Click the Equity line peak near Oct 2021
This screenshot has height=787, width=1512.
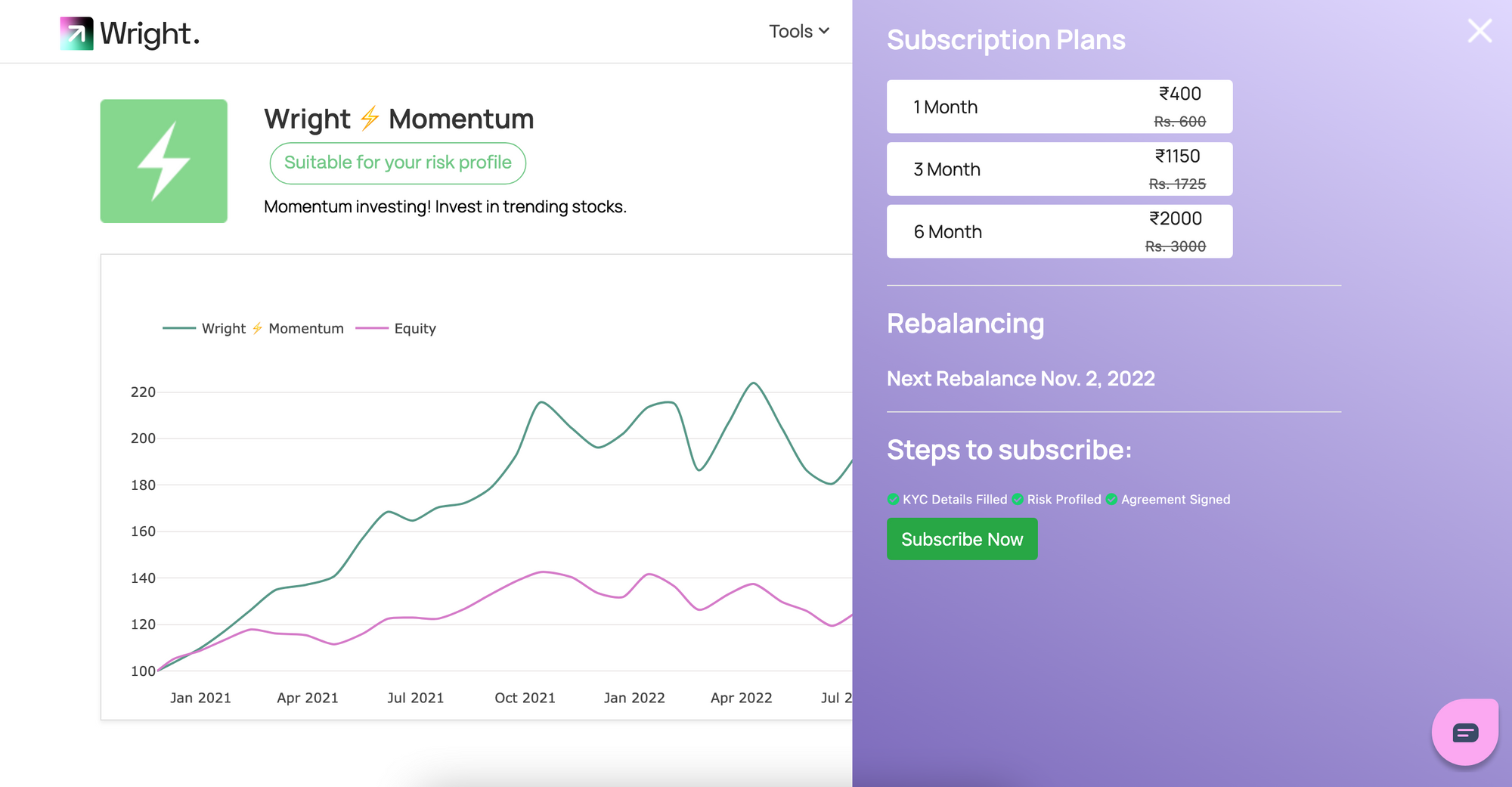pos(542,572)
